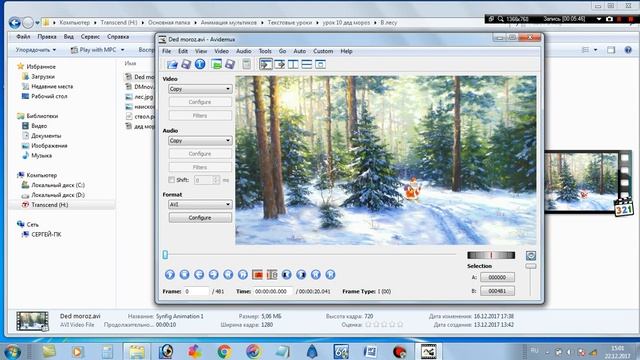This screenshot has width=640, height=360.
Task: Select Рабочий стол in Explorer favorites
Action: pos(49,96)
